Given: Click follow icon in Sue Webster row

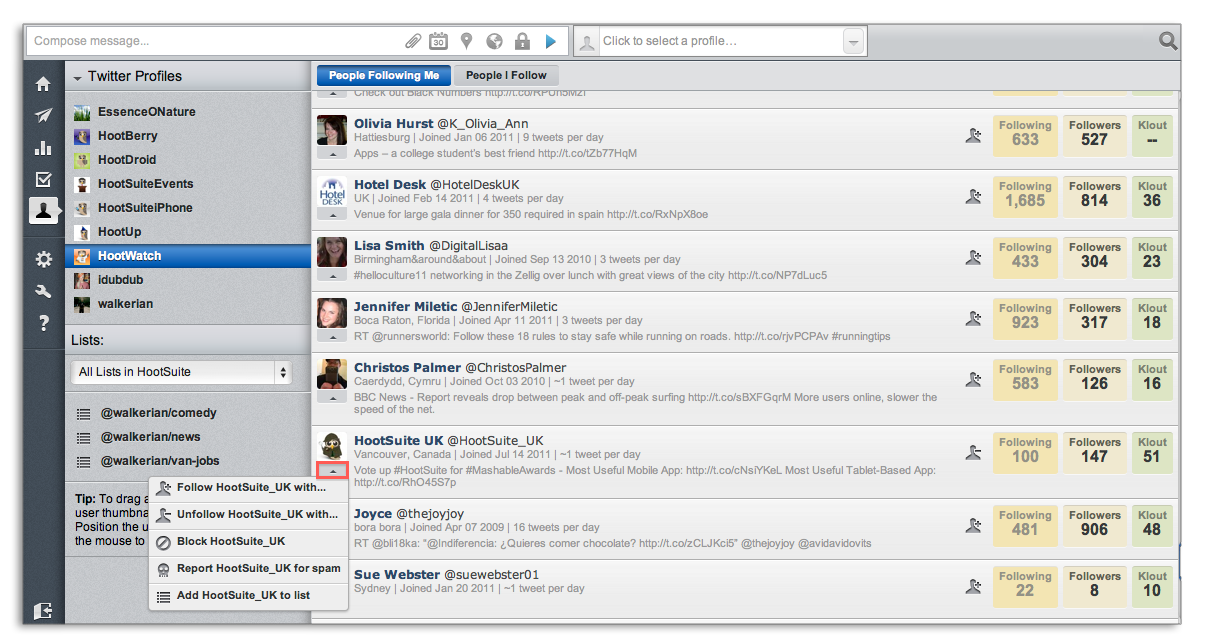Looking at the screenshot, I should coord(973,587).
